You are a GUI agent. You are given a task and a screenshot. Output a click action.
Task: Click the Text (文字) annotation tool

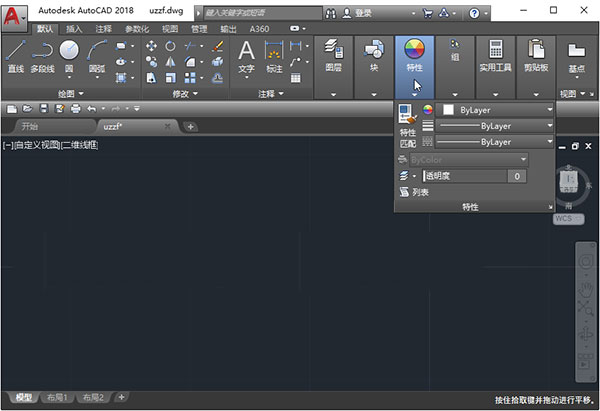point(246,55)
